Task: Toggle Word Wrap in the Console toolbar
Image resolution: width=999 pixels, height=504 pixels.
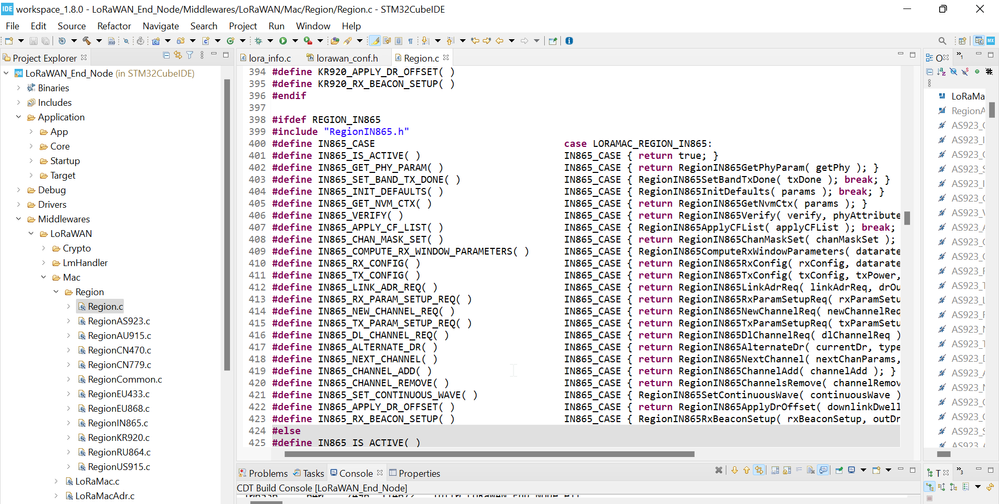Action: [x=799, y=470]
